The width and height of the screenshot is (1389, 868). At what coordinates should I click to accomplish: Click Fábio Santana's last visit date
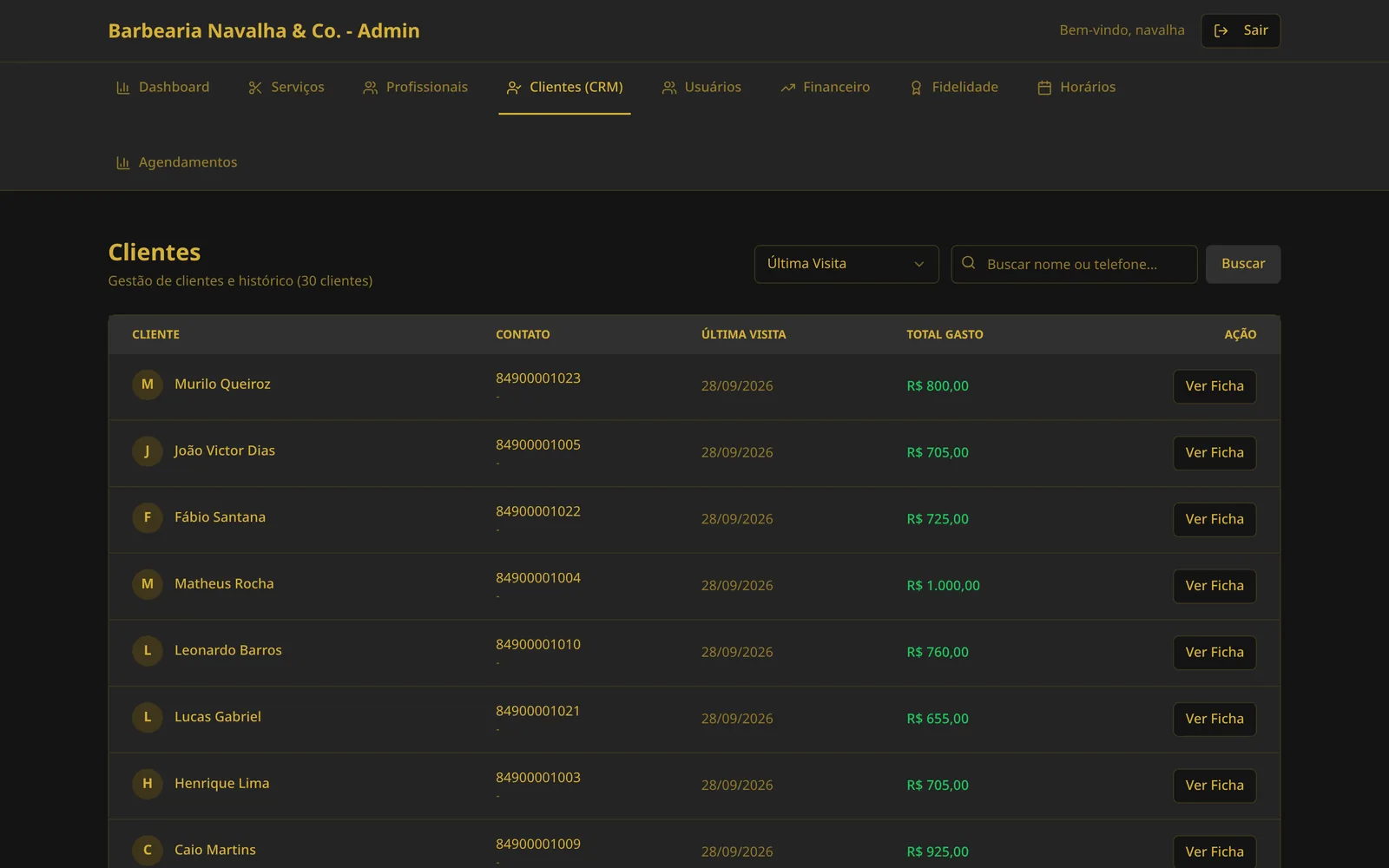(x=737, y=519)
